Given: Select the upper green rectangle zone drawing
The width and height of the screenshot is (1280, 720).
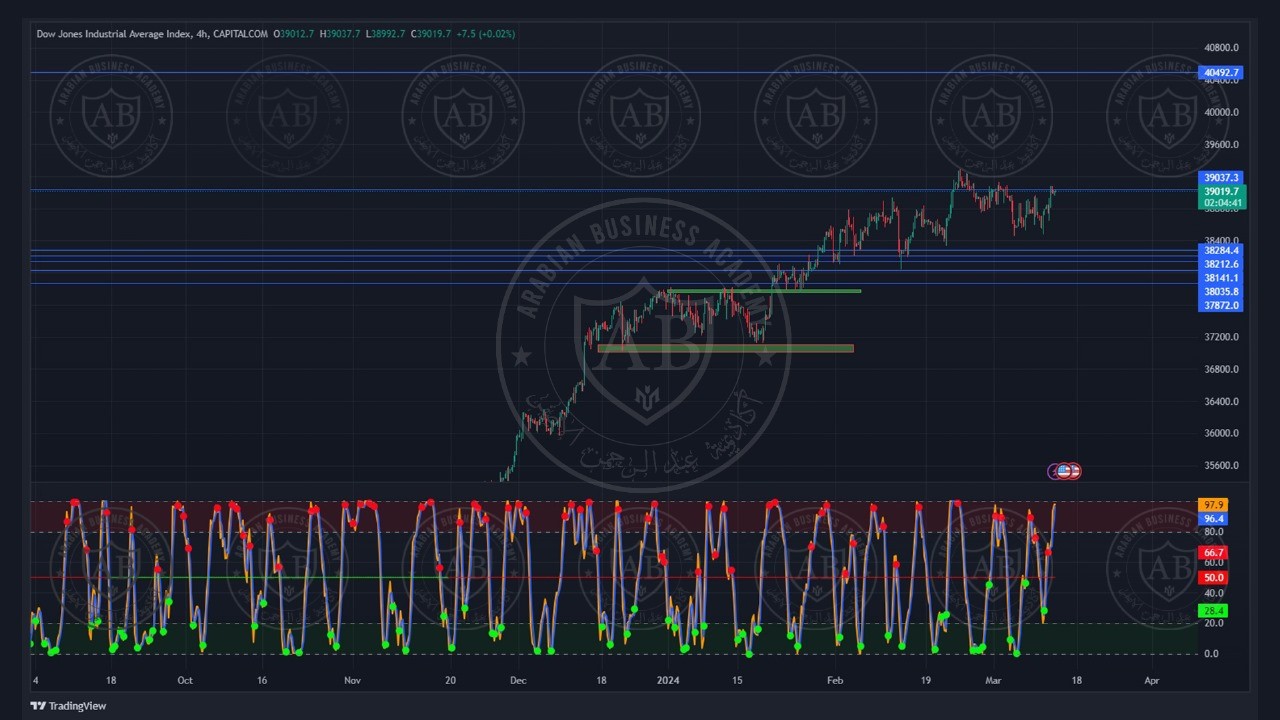Looking at the screenshot, I should 765,291.
